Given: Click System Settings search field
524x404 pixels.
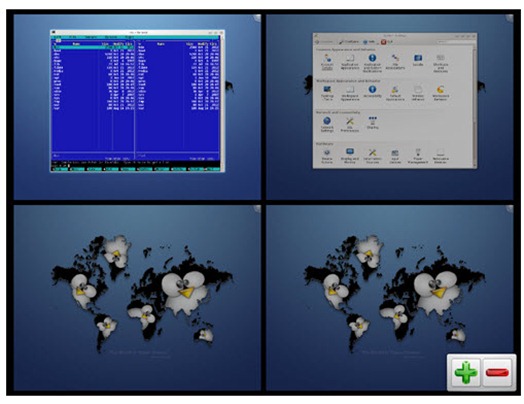Looking at the screenshot, I should 456,42.
